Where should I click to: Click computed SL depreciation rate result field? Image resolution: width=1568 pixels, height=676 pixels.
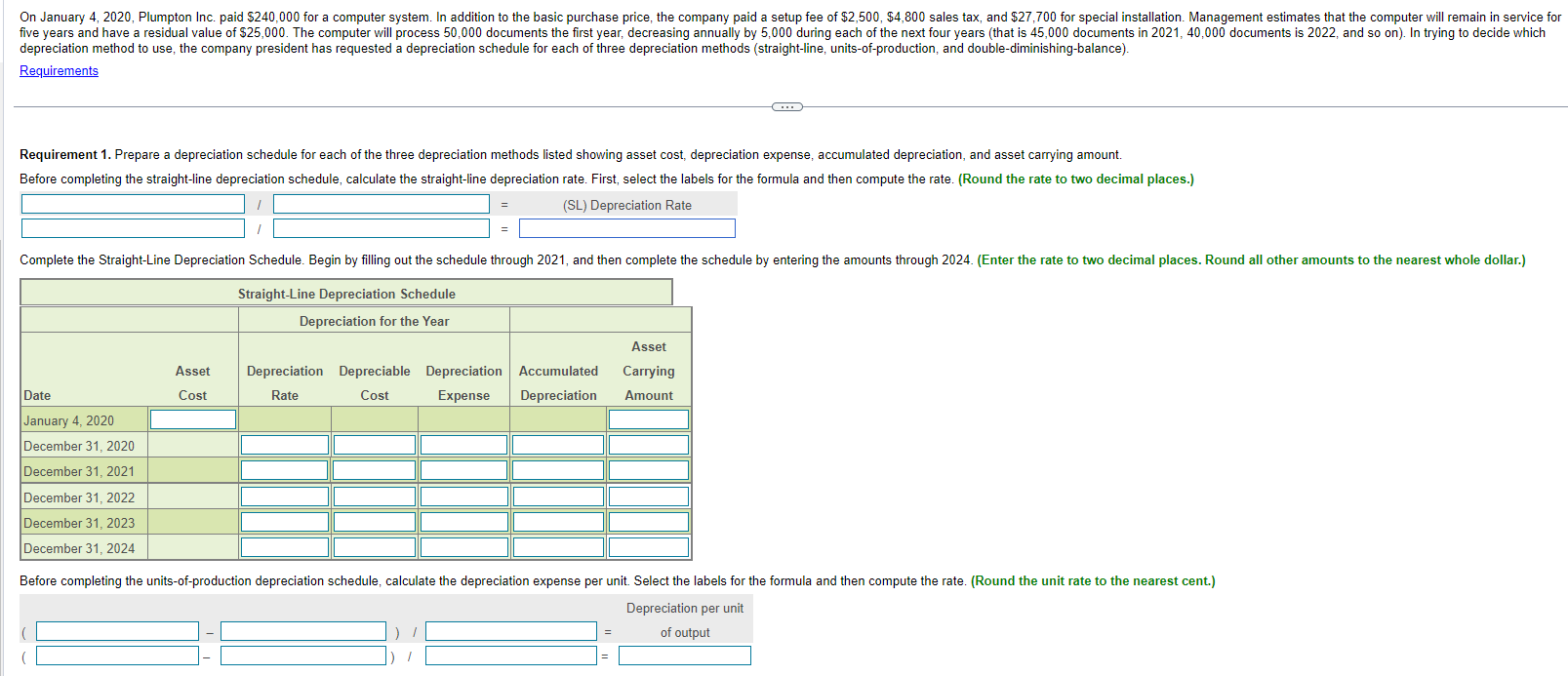click(x=627, y=228)
